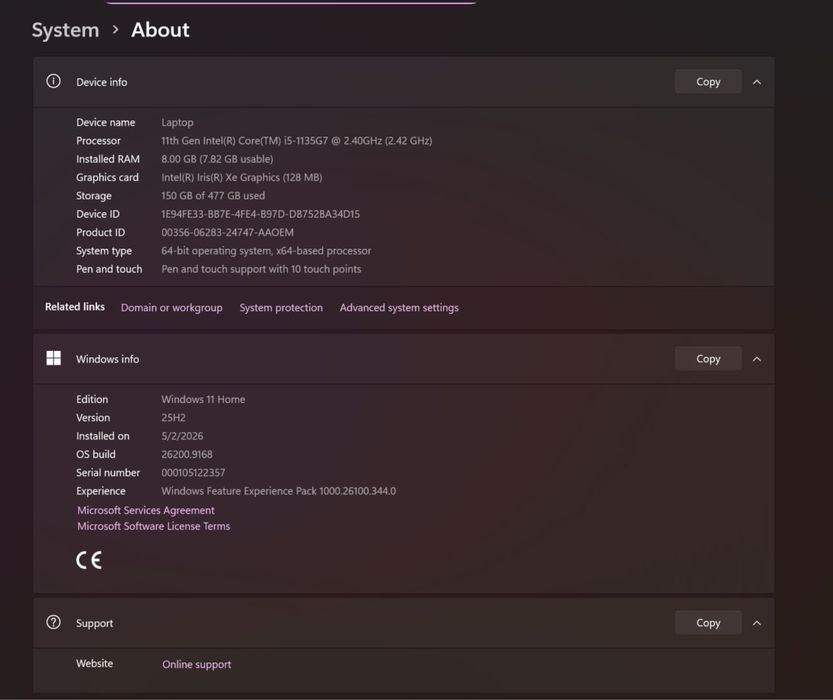Click the Windows info header label
Image resolution: width=833 pixels, height=700 pixels.
107,359
